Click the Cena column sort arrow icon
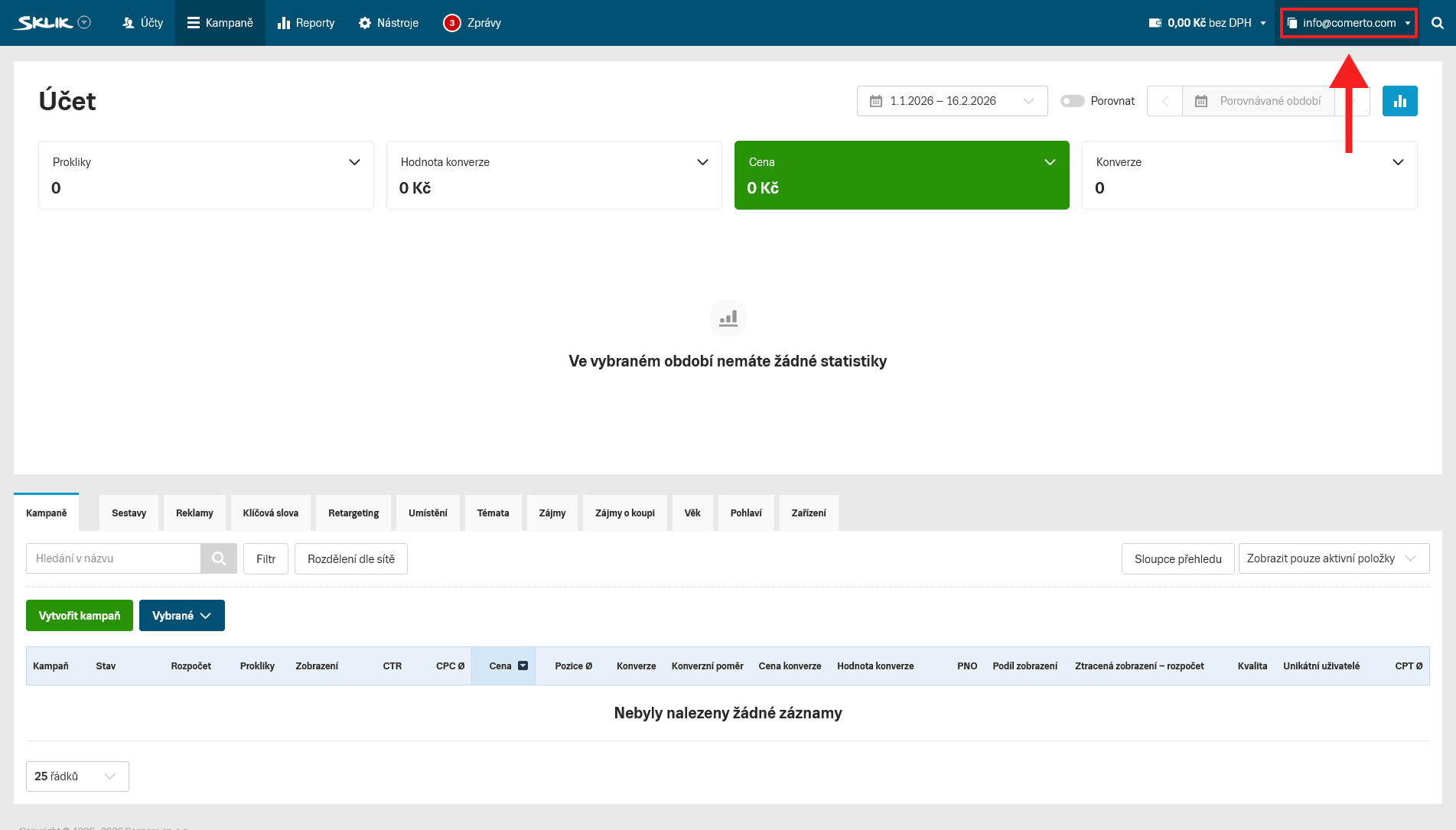The width and height of the screenshot is (1456, 830). 523,666
